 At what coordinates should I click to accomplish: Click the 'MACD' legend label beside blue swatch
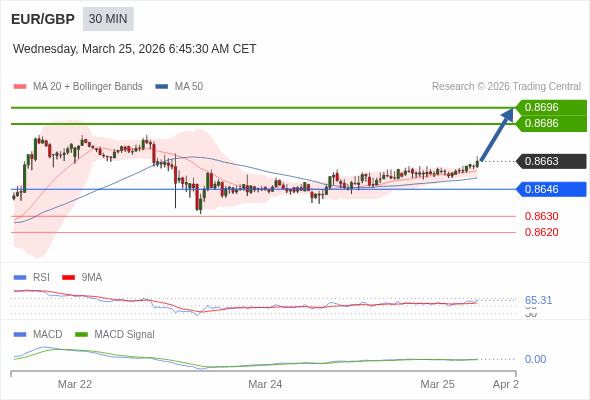[x=48, y=335]
